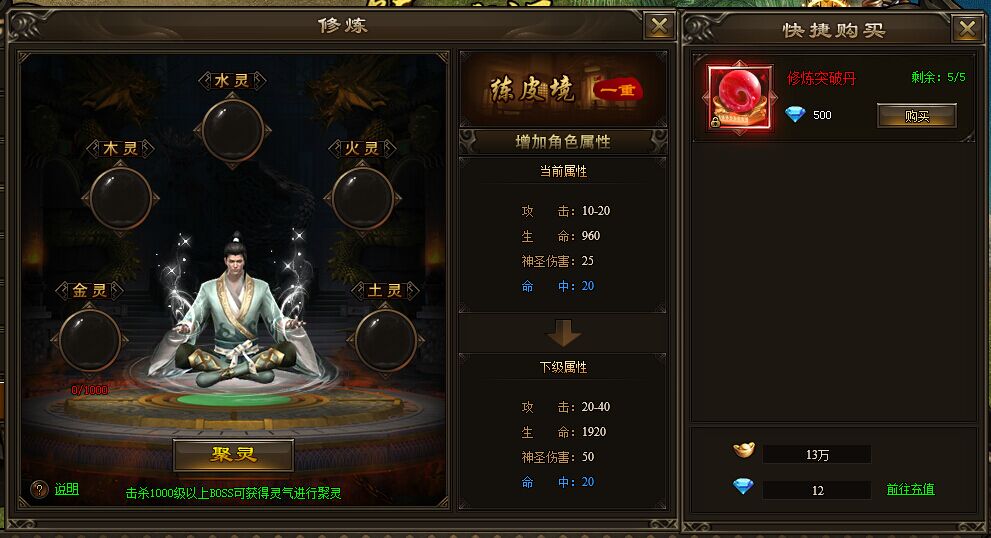Click the 聚灵 gather spirit button
This screenshot has height=538, width=991.
point(233,455)
